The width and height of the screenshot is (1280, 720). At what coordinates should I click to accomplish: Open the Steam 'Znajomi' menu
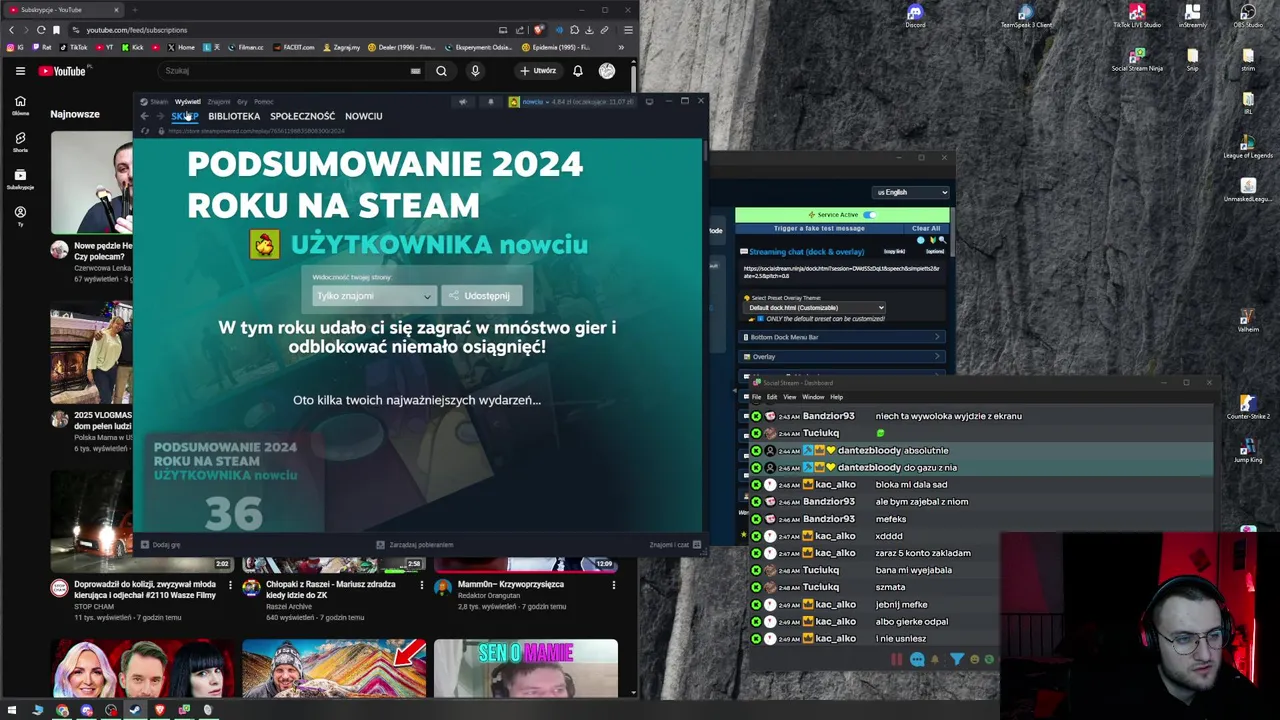click(x=218, y=102)
